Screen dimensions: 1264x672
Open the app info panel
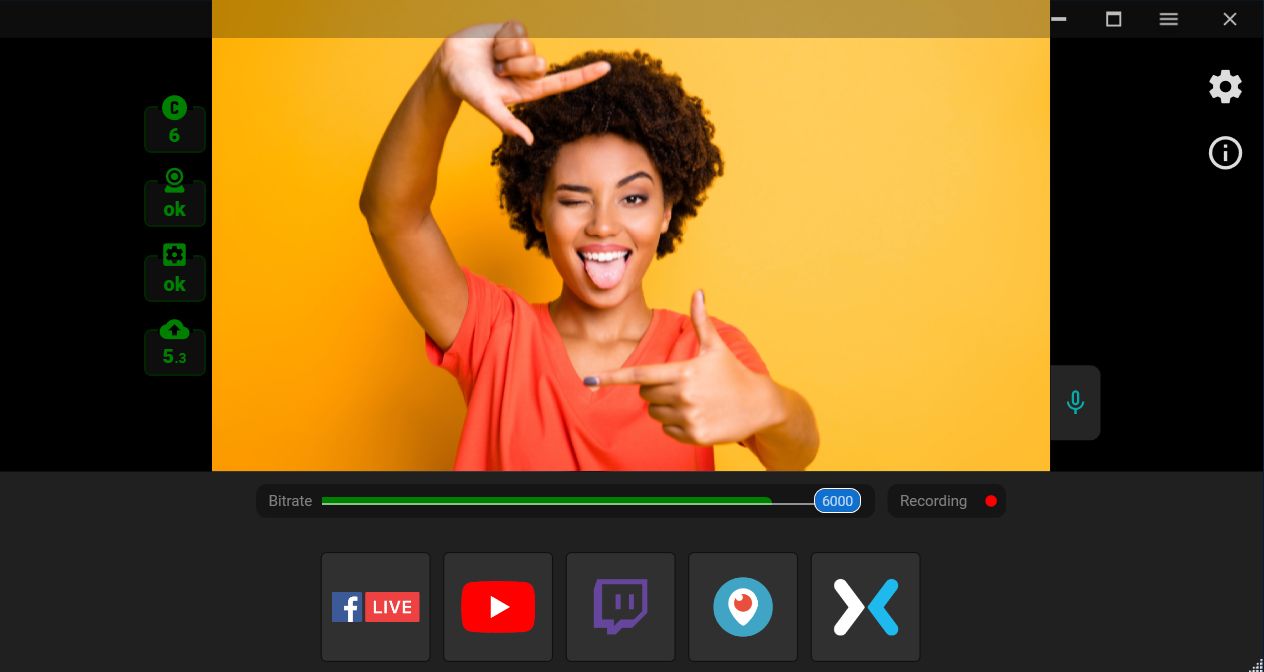(x=1225, y=153)
